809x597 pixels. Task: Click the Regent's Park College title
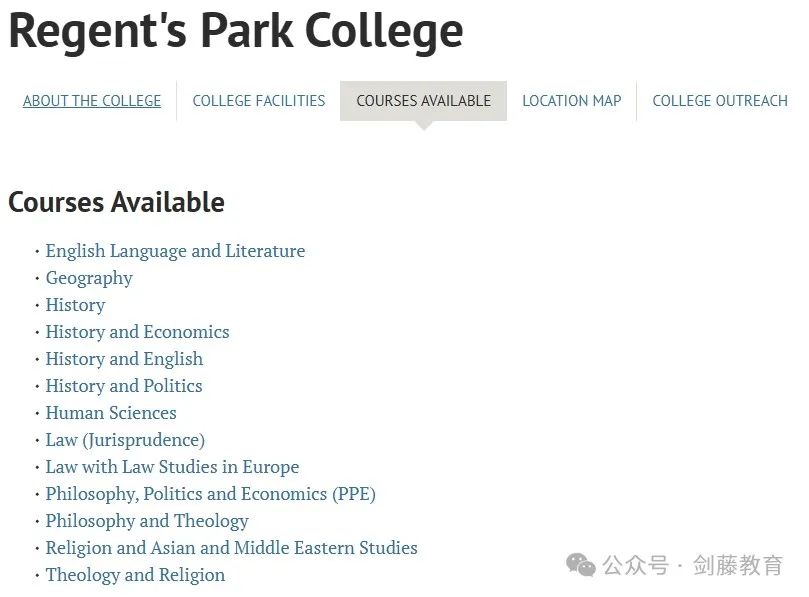[236, 31]
